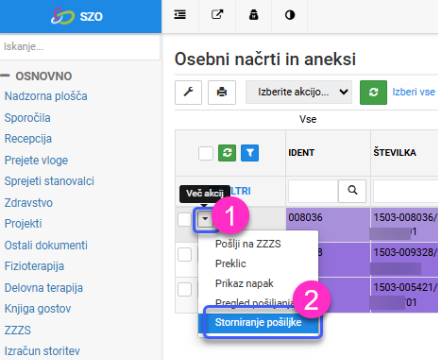
Task: Tick the checkbox for row 008036
Action: click(184, 220)
